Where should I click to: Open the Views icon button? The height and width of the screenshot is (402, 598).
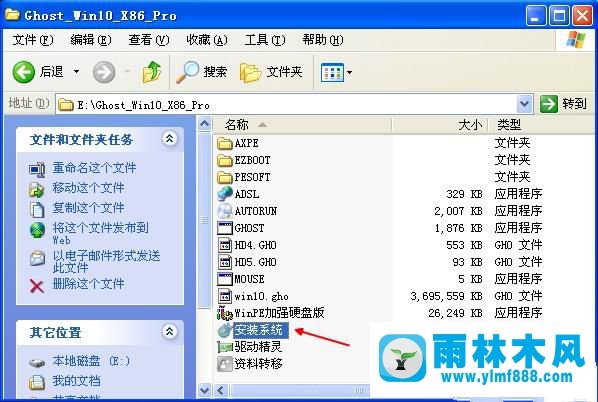click(x=332, y=72)
